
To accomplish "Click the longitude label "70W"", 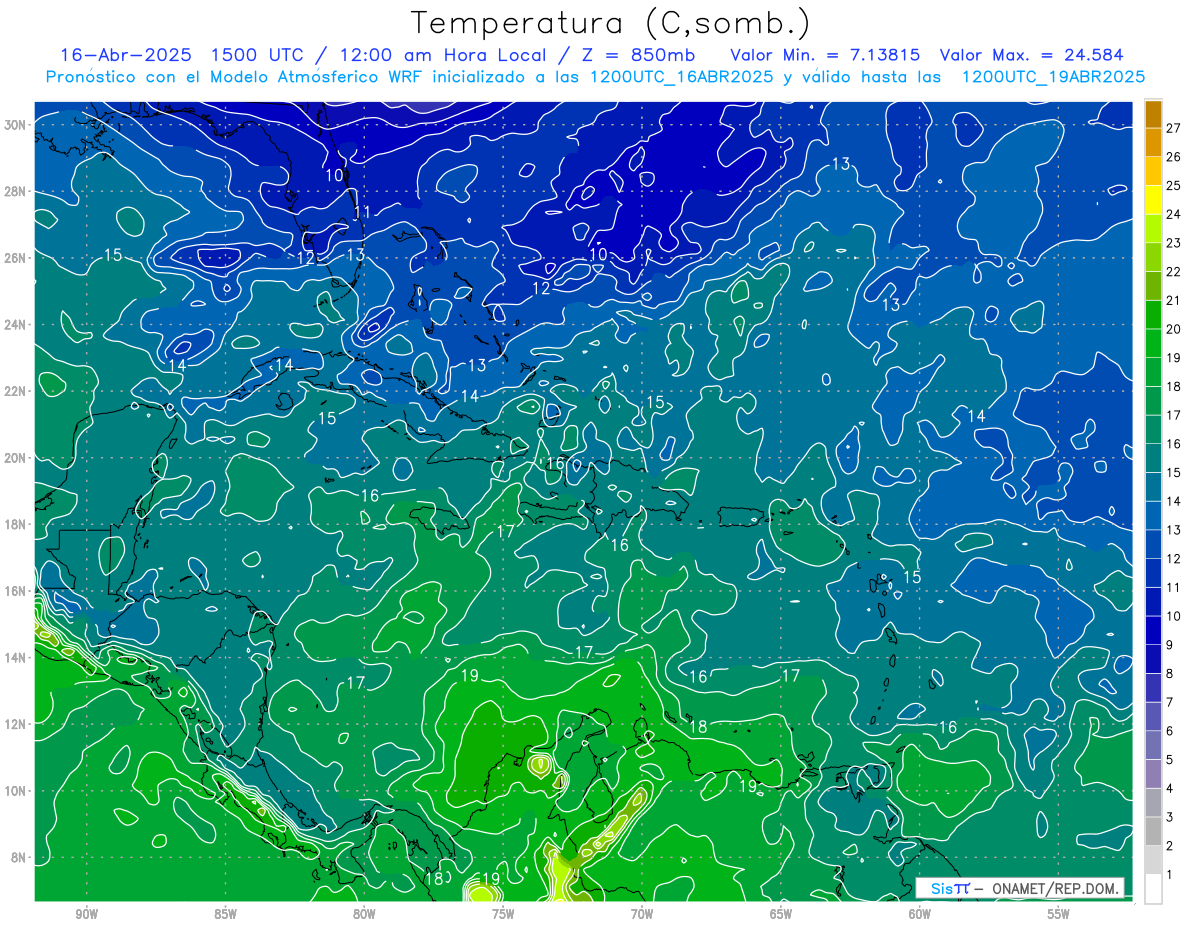I will click(642, 914).
